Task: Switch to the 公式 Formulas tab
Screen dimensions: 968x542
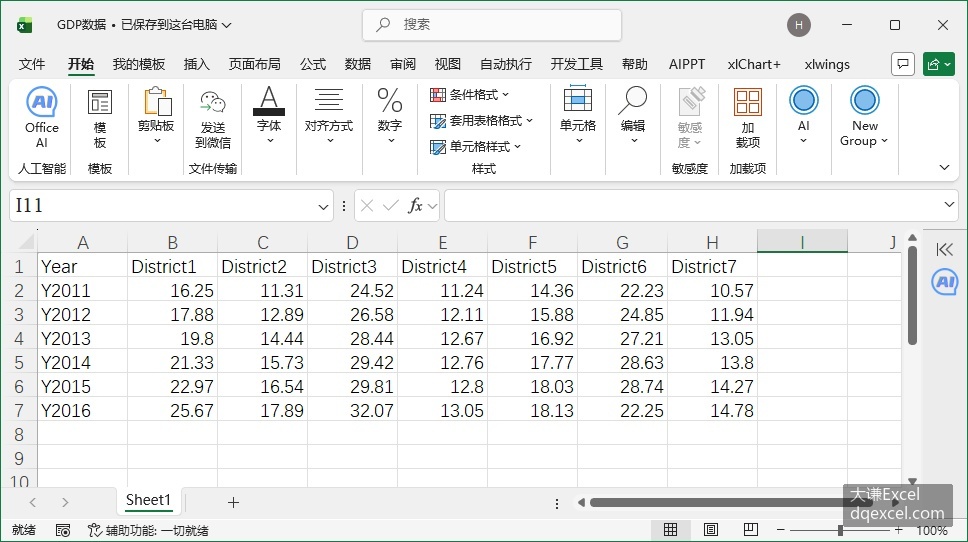Action: click(x=312, y=64)
